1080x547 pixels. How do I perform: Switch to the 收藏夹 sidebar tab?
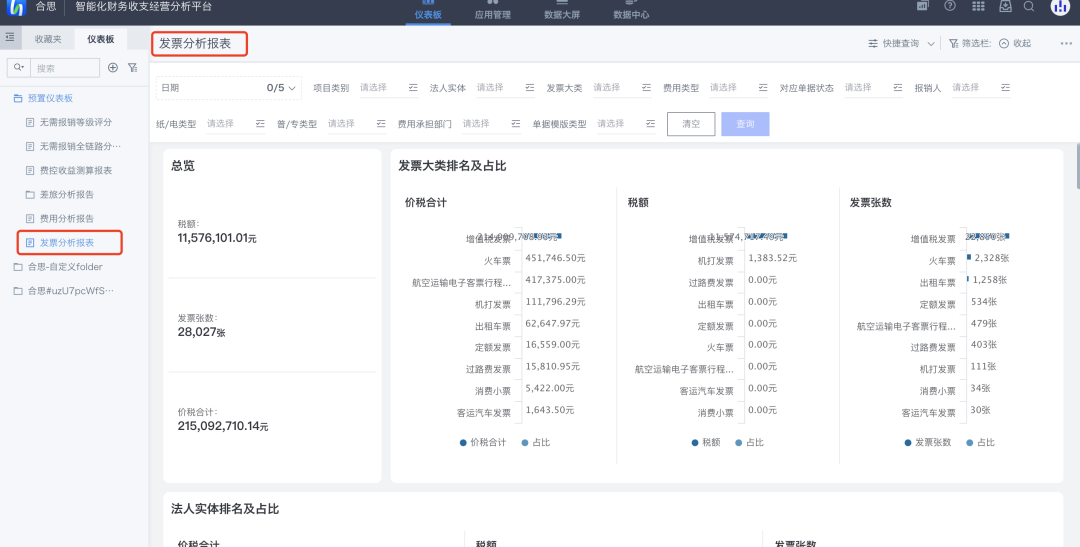[48, 39]
